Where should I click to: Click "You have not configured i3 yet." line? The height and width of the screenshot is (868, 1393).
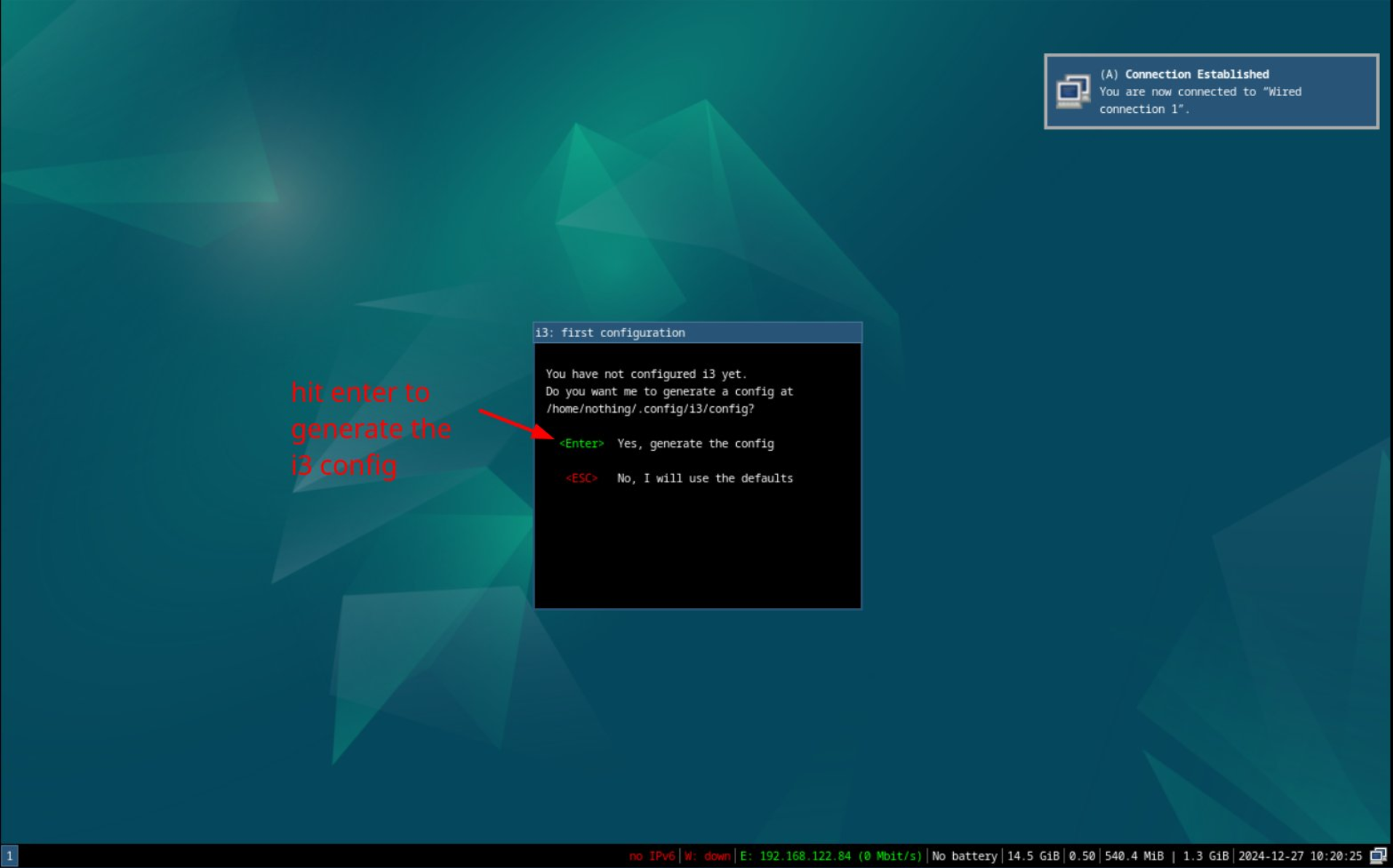(646, 374)
